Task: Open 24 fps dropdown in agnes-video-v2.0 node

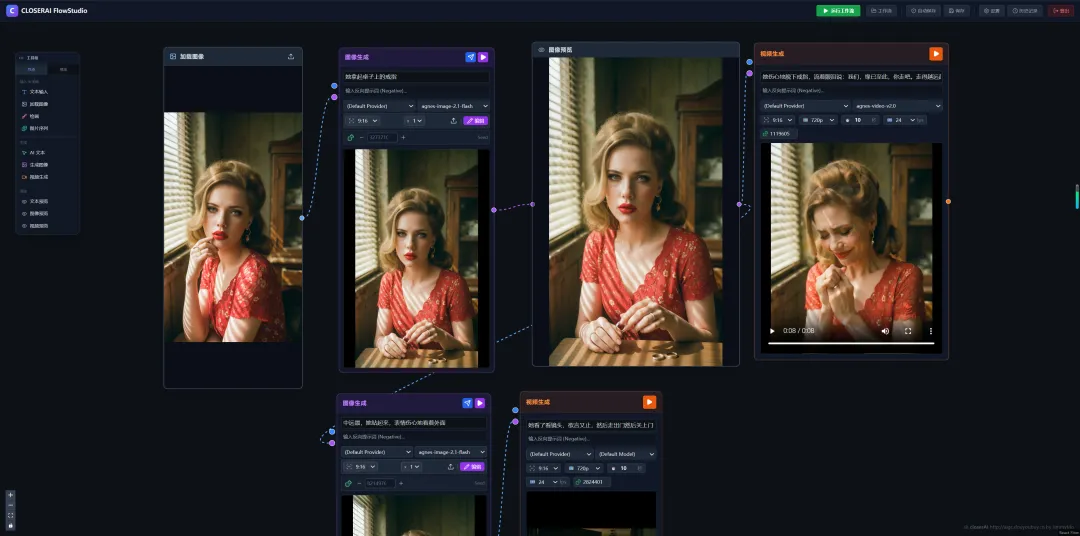Action: point(904,120)
